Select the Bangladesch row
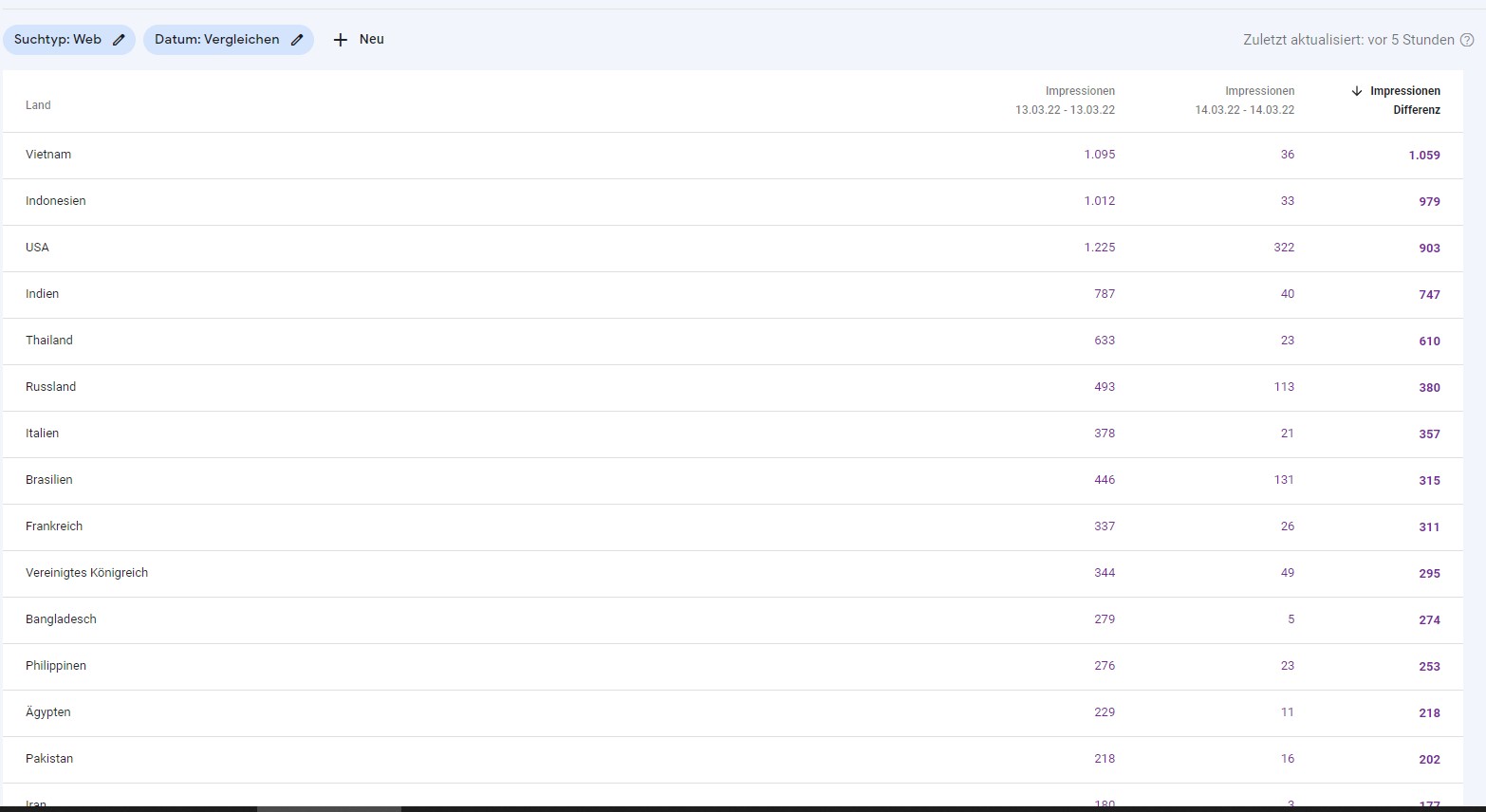 coord(61,619)
